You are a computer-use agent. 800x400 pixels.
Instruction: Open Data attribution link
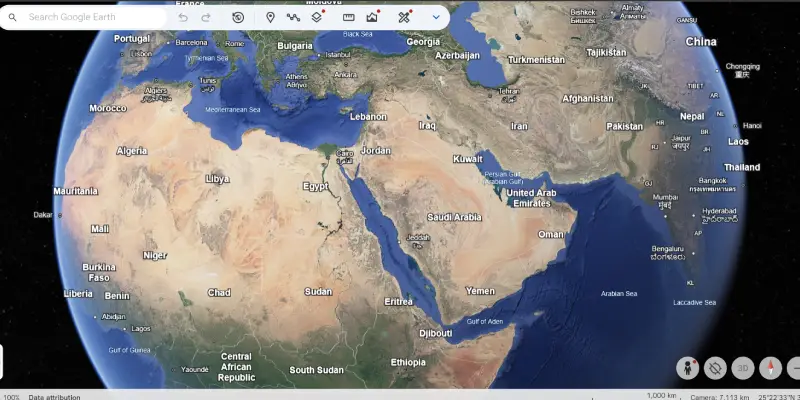54,397
